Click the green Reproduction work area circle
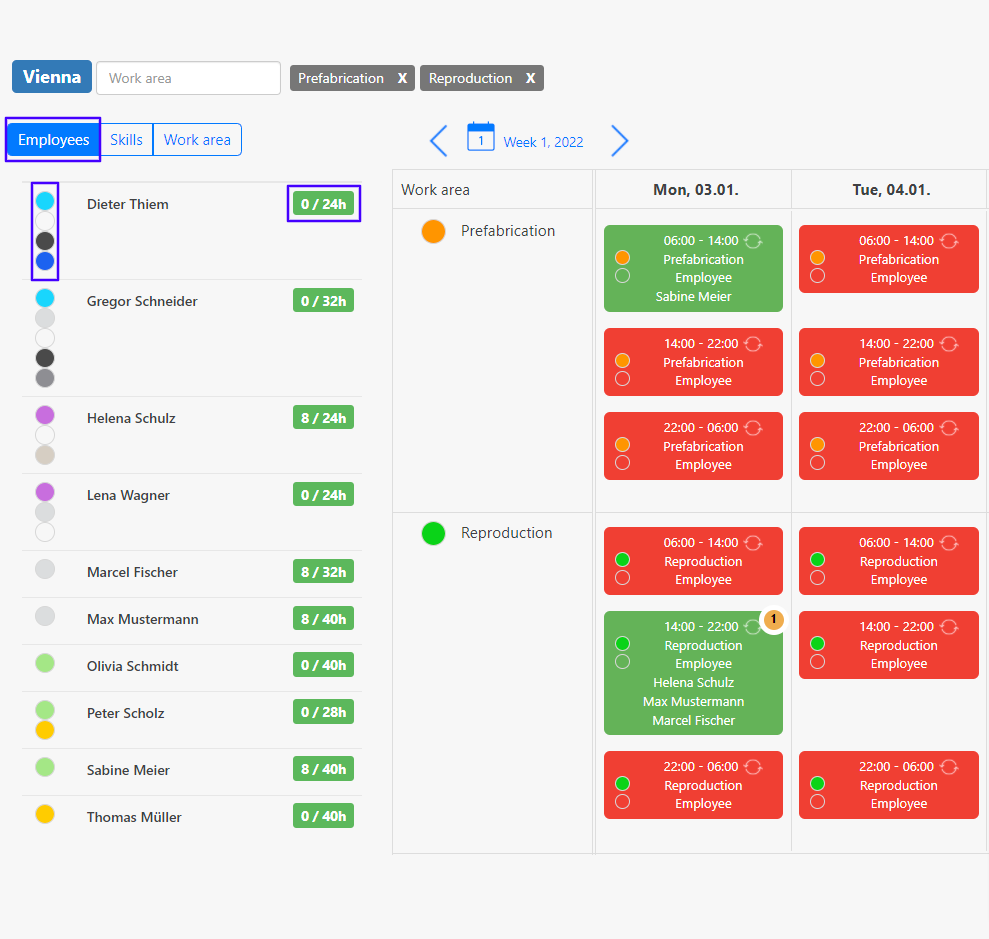 click(x=433, y=533)
